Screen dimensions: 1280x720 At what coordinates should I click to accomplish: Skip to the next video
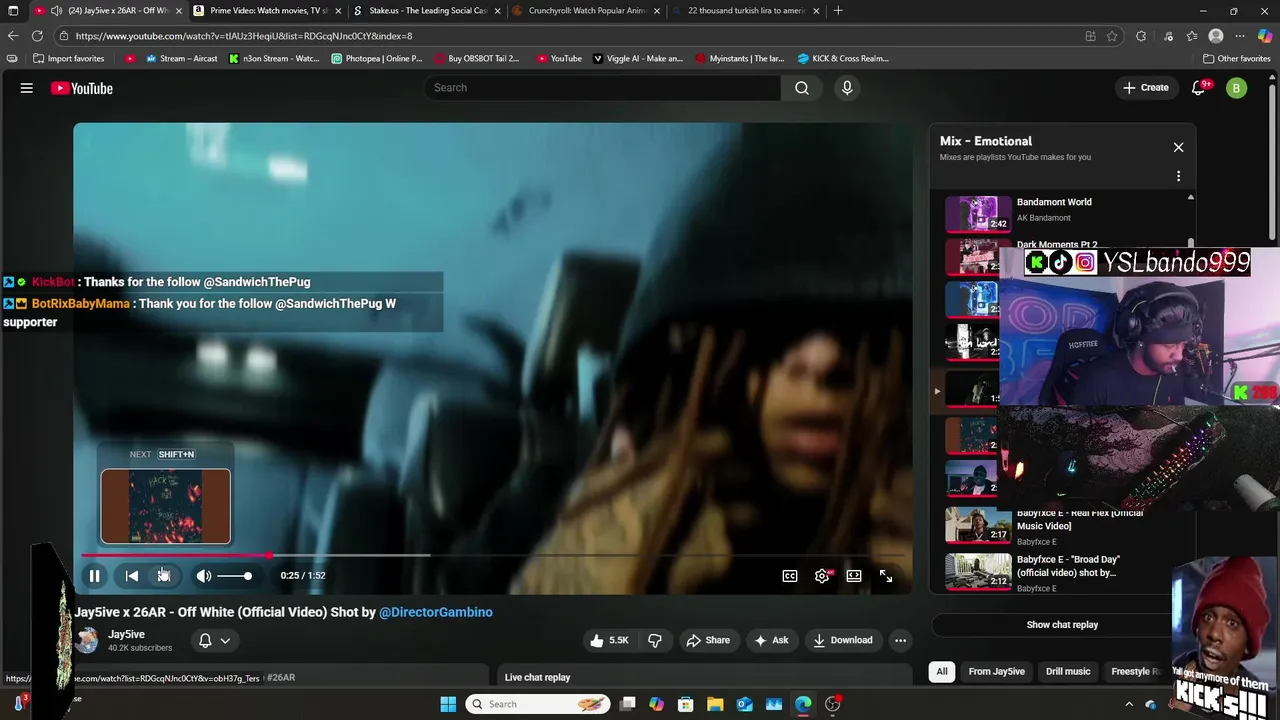coord(164,576)
